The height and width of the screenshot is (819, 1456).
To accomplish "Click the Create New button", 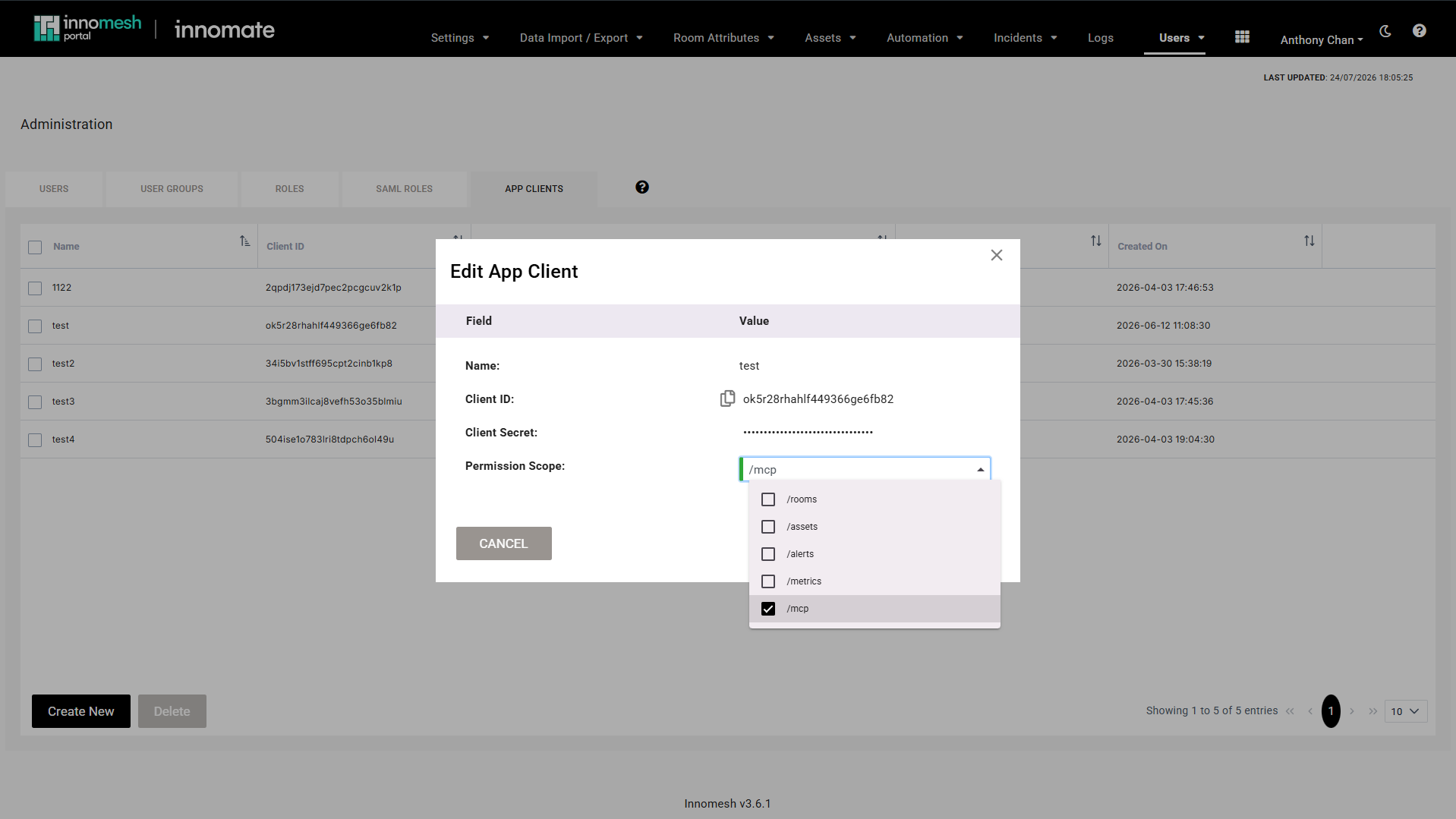I will click(x=81, y=711).
